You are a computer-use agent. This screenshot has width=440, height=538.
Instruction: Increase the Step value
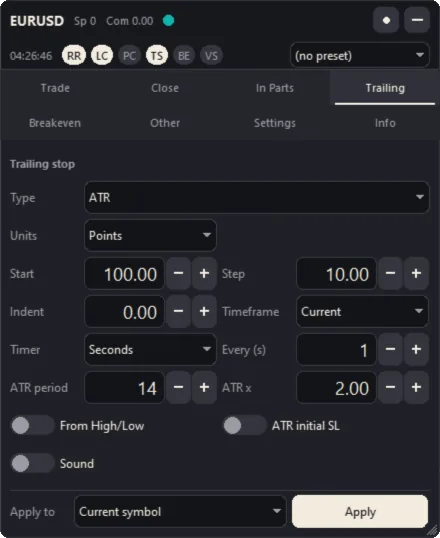tap(416, 274)
